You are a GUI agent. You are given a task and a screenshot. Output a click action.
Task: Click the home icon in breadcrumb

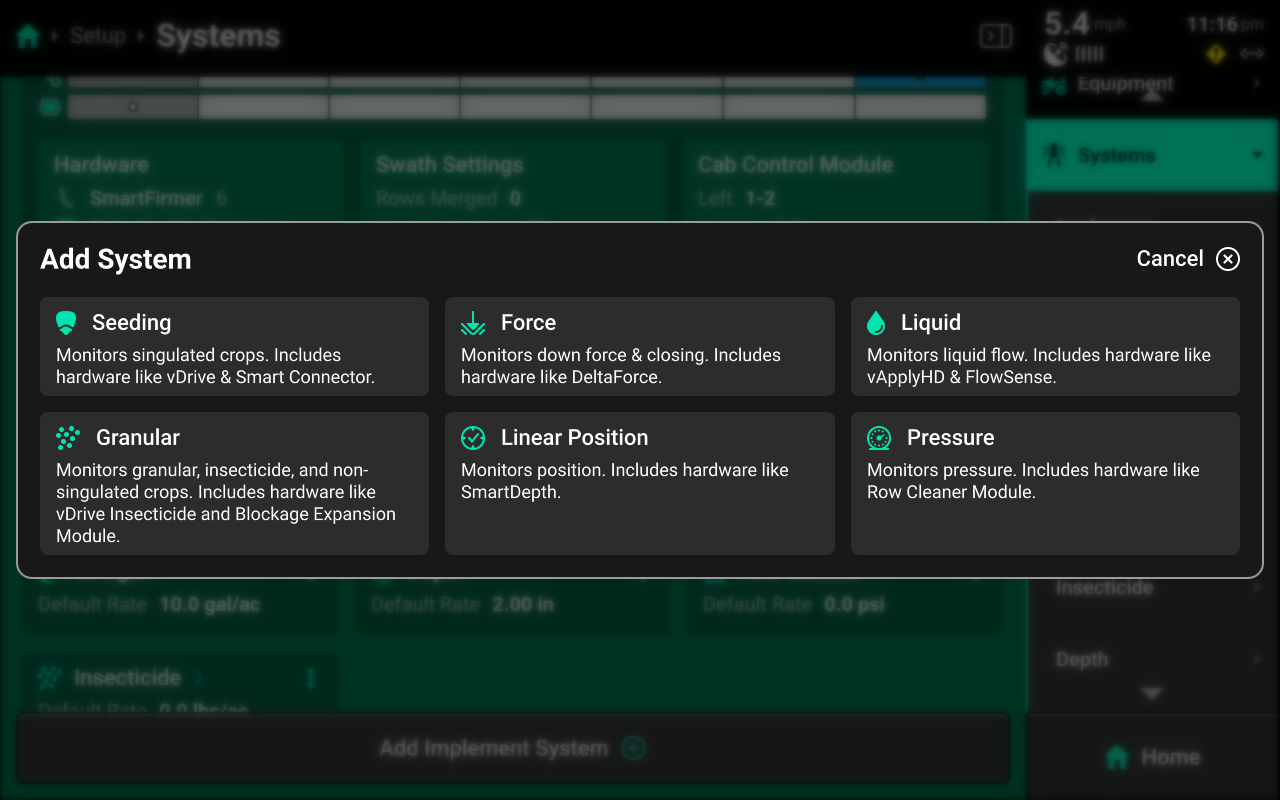point(28,37)
